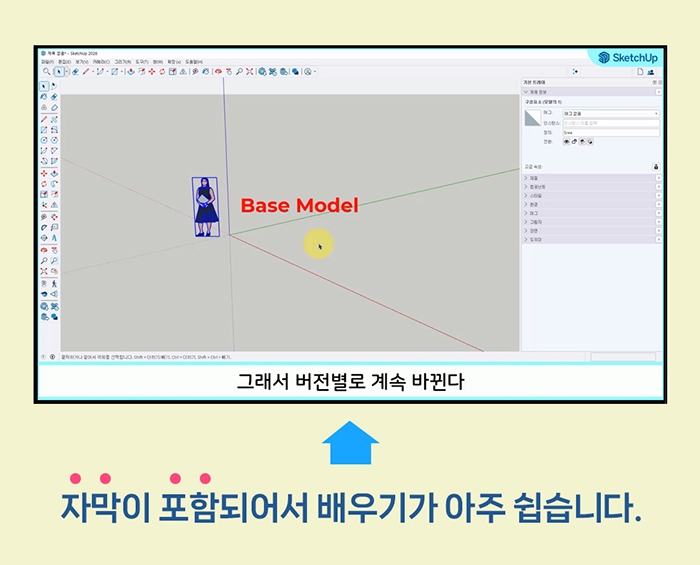Open the user collaboration icon at top right
Image resolution: width=700 pixels, height=565 pixels.
click(650, 72)
